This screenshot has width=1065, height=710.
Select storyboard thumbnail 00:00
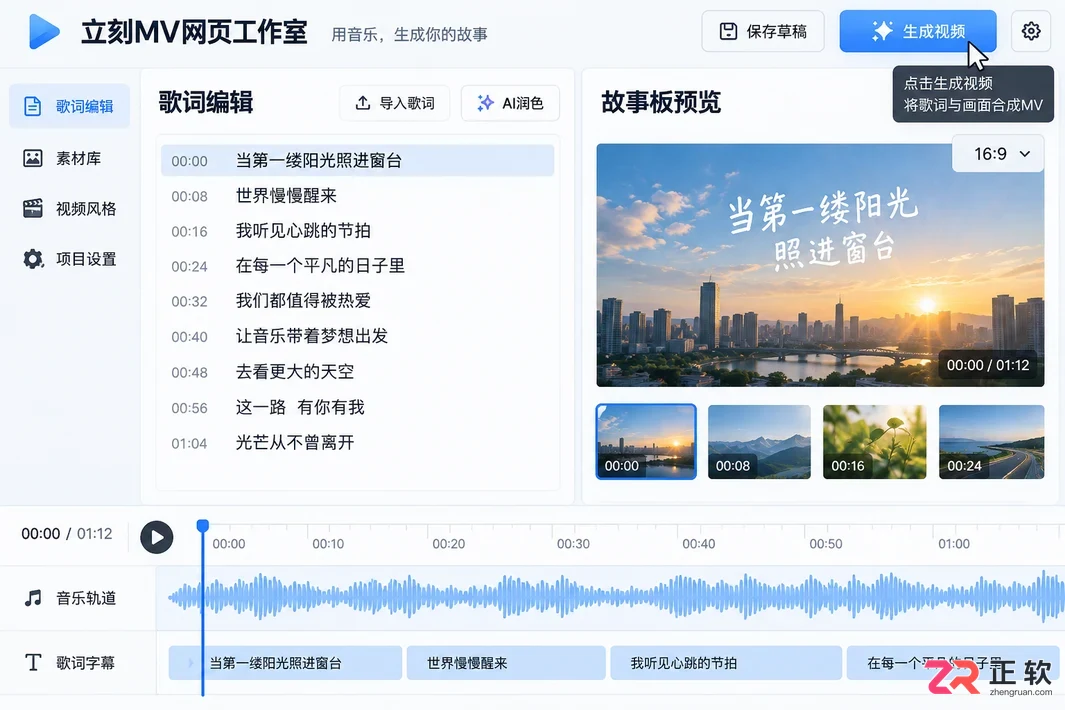646,442
